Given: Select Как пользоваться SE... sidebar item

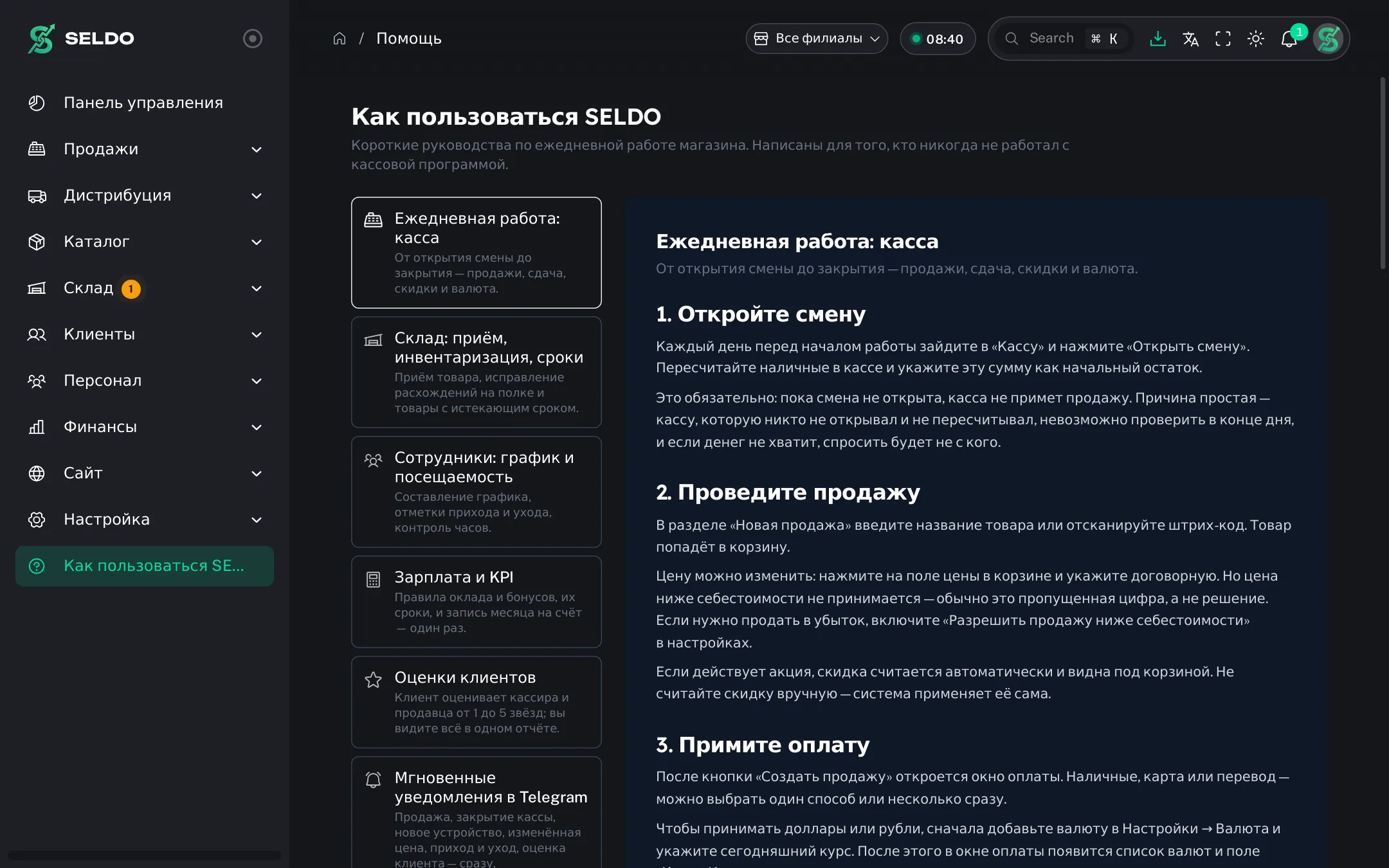Looking at the screenshot, I should pos(145,566).
